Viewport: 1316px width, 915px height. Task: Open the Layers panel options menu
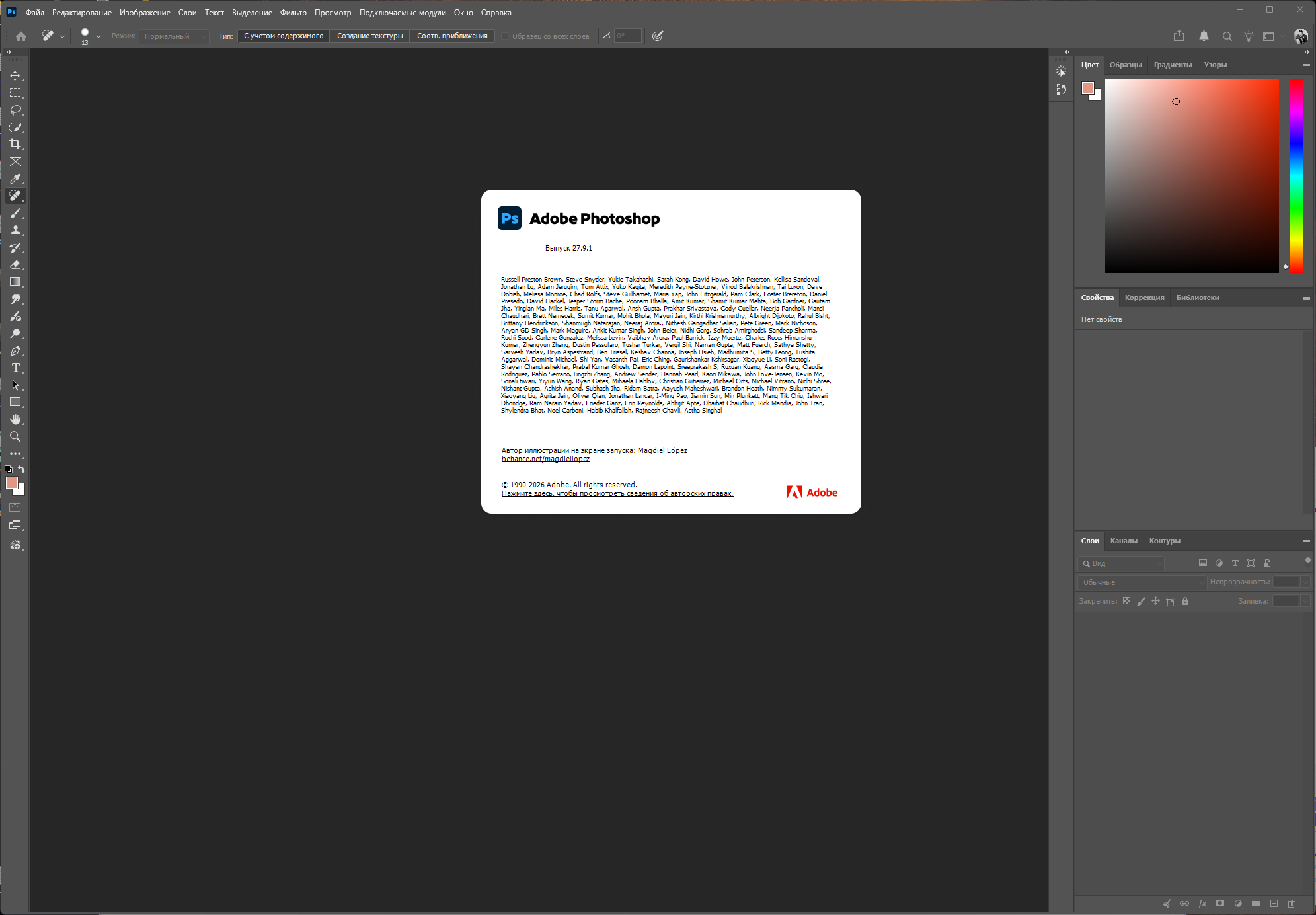click(x=1306, y=541)
